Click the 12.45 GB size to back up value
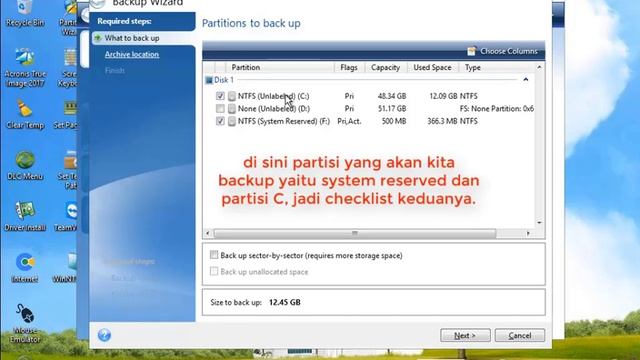This screenshot has width=640, height=360. pos(285,302)
